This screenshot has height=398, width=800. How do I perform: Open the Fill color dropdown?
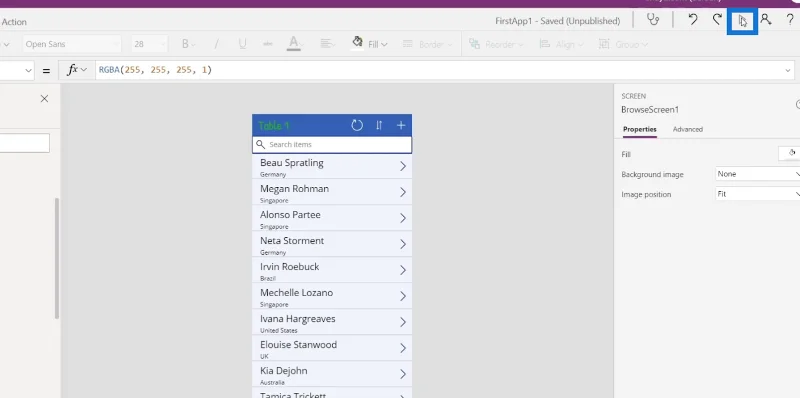point(370,44)
